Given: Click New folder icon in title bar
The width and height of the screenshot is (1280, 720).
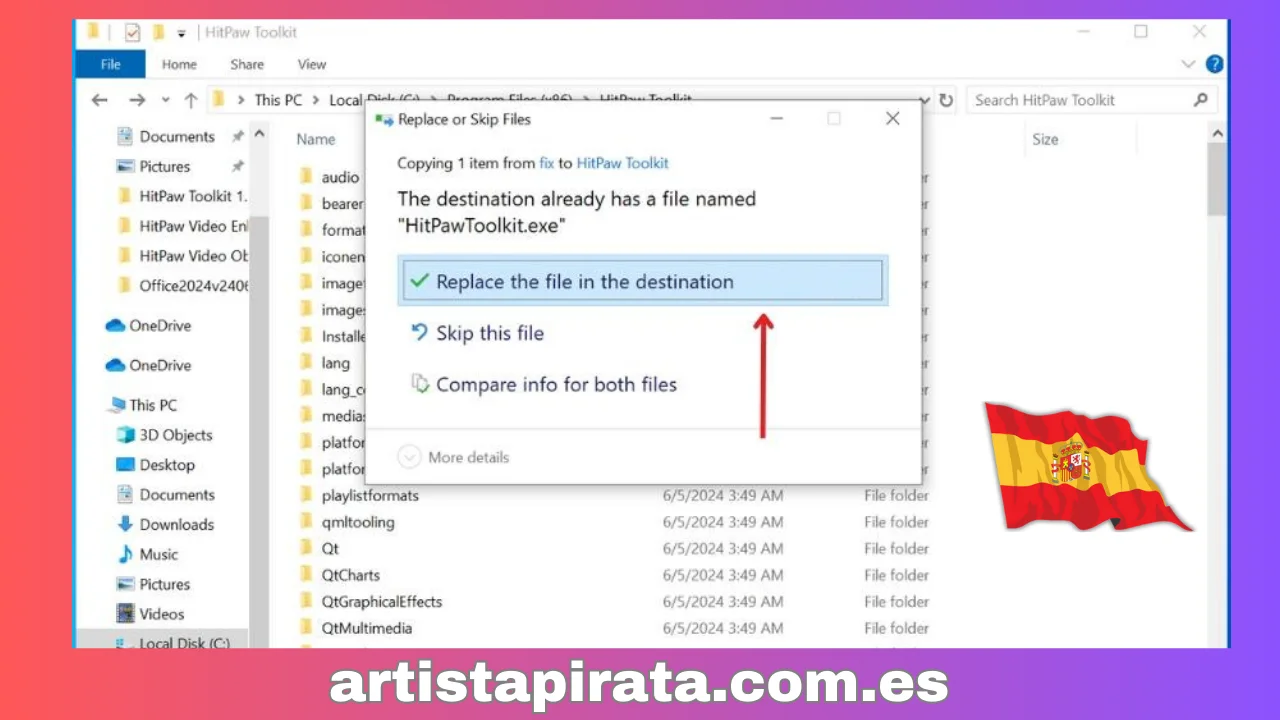Looking at the screenshot, I should coord(158,32).
